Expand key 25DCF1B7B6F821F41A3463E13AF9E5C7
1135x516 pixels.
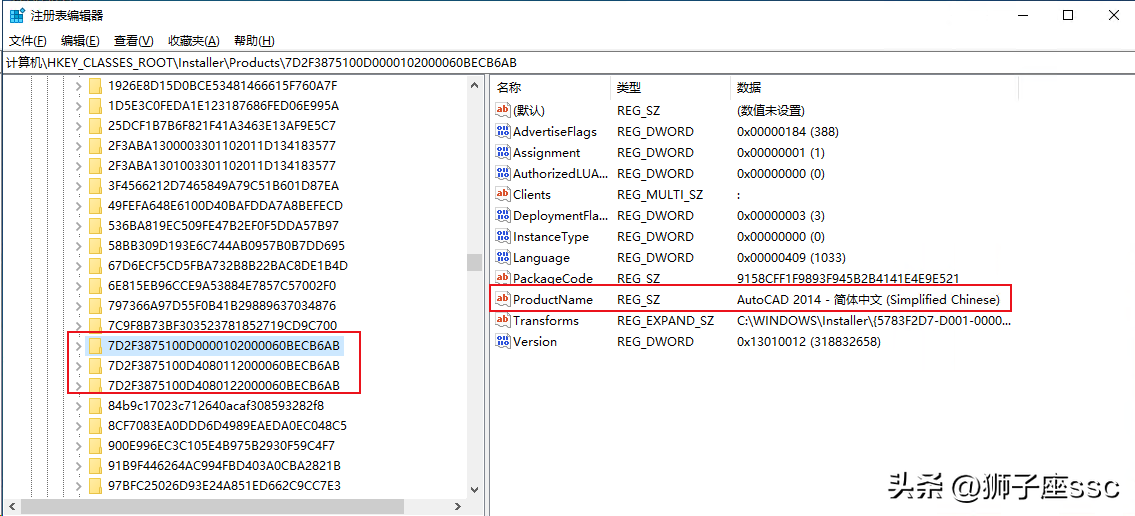tap(79, 126)
